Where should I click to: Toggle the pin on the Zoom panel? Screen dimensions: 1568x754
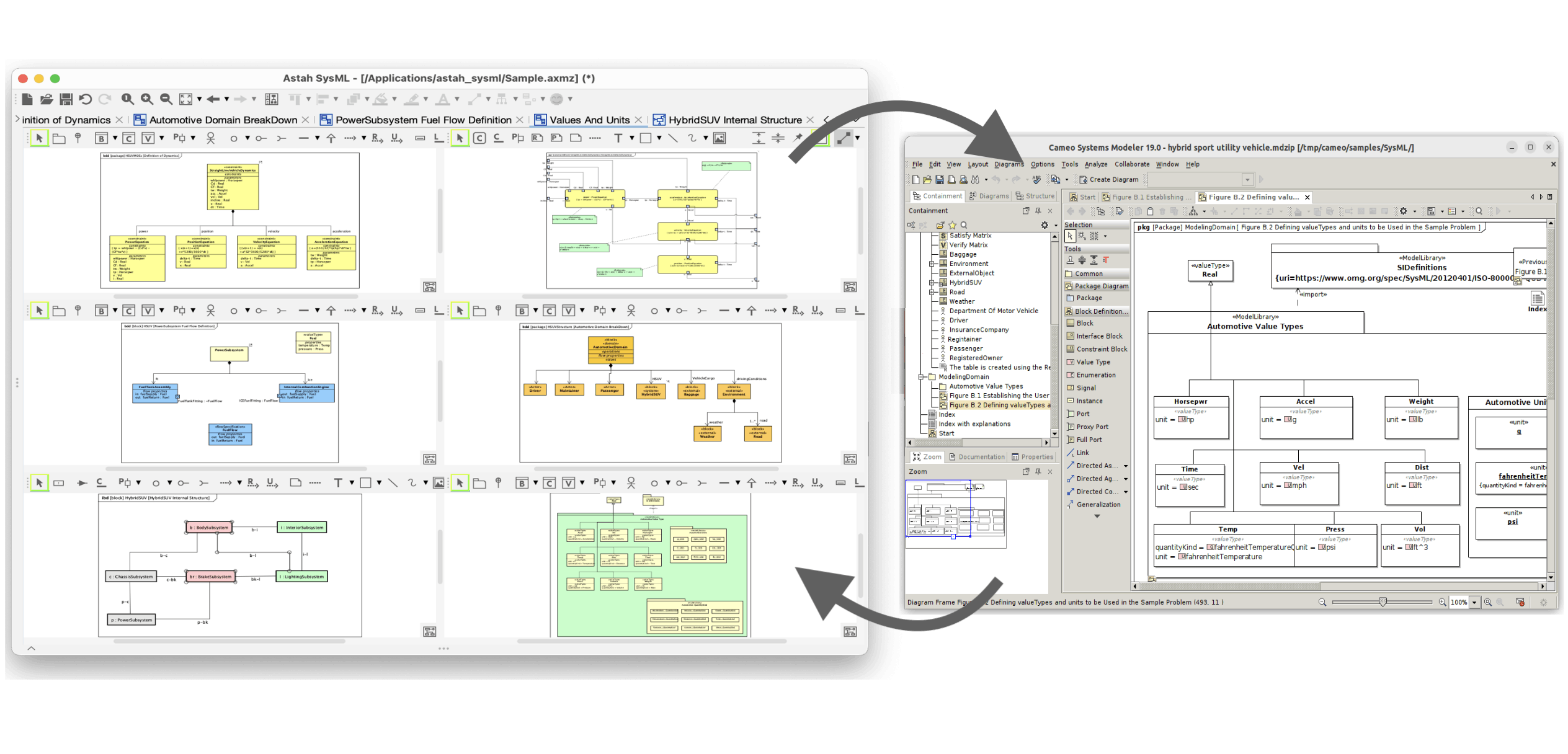(x=1038, y=472)
